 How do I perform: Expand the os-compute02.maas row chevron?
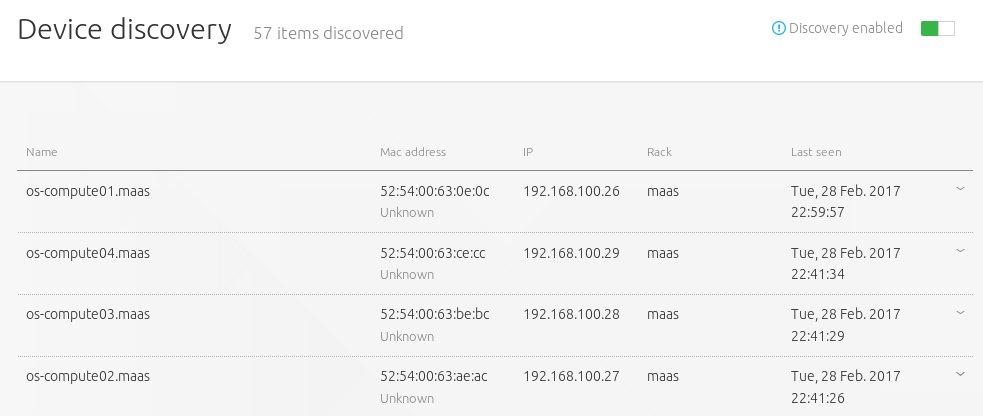(x=960, y=374)
